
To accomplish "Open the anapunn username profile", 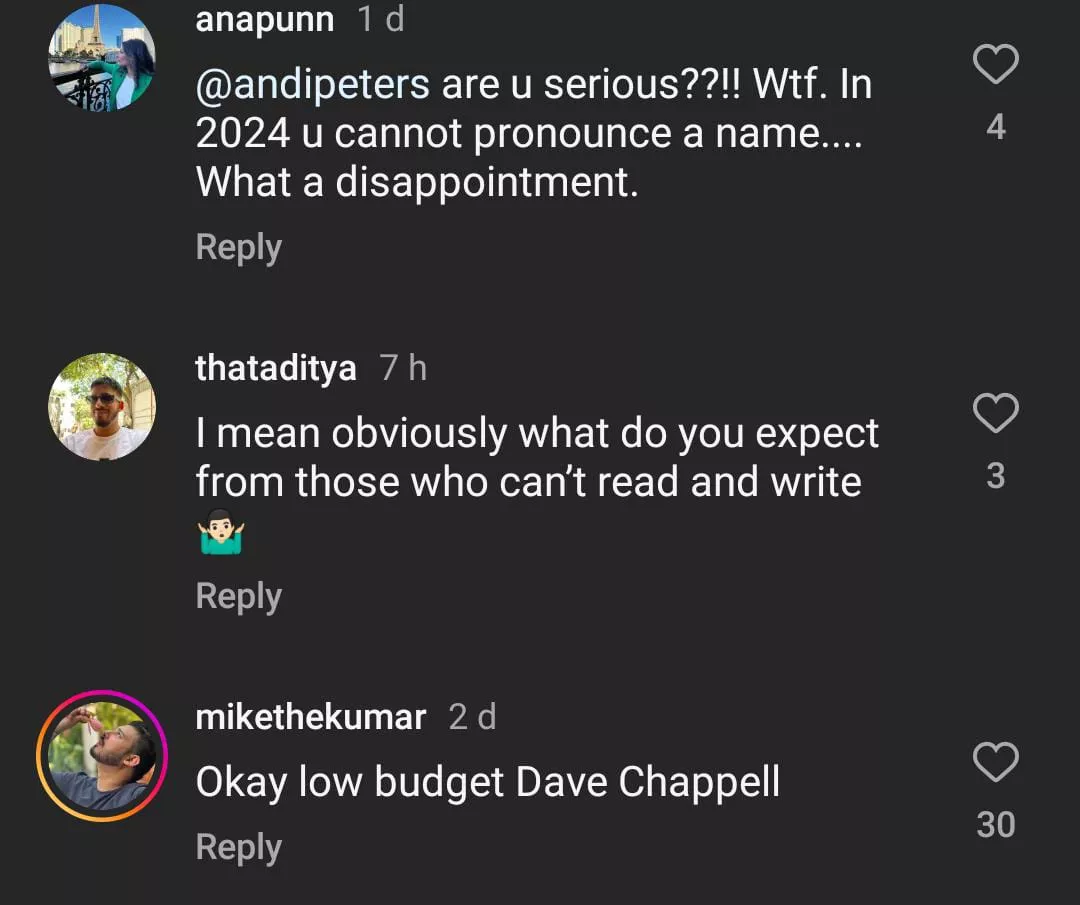I will click(265, 19).
